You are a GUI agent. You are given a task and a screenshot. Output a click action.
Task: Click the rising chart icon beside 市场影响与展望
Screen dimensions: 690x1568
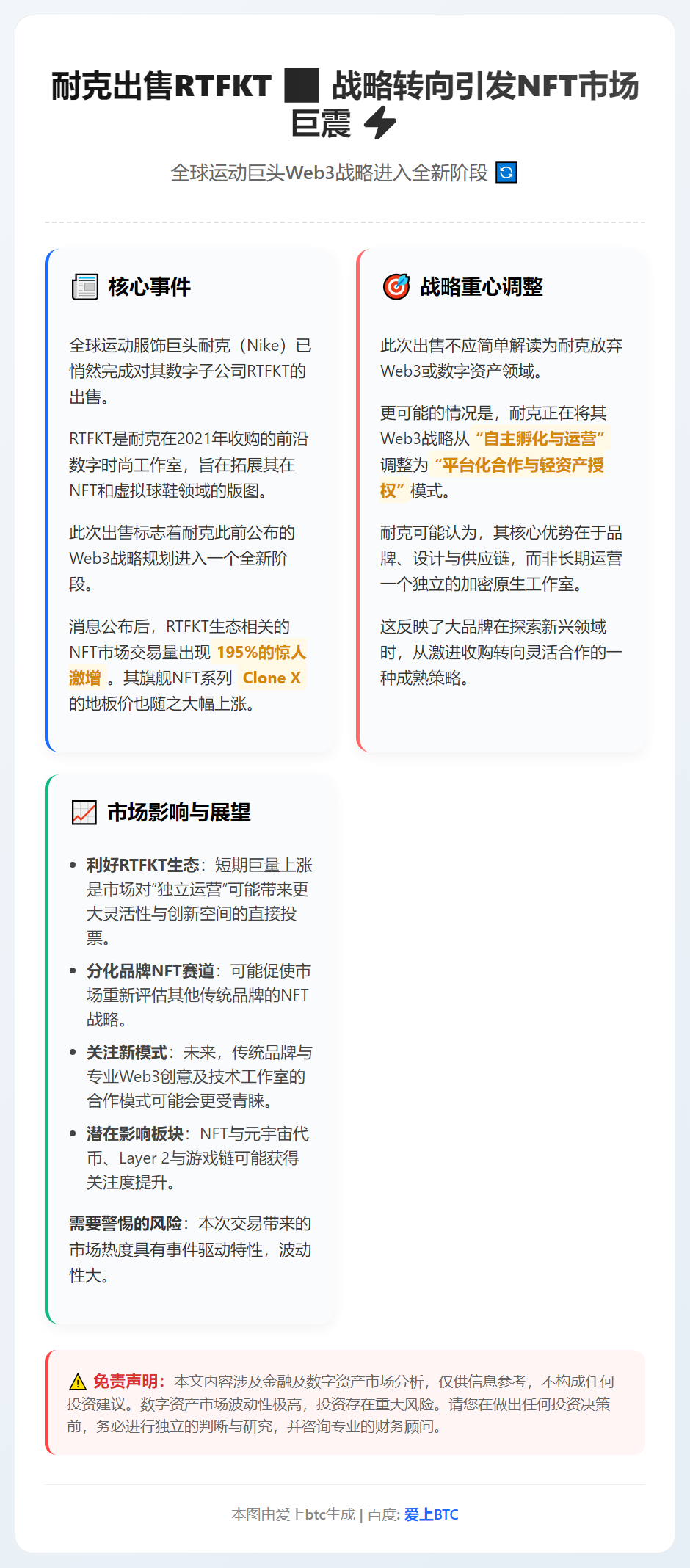point(84,813)
